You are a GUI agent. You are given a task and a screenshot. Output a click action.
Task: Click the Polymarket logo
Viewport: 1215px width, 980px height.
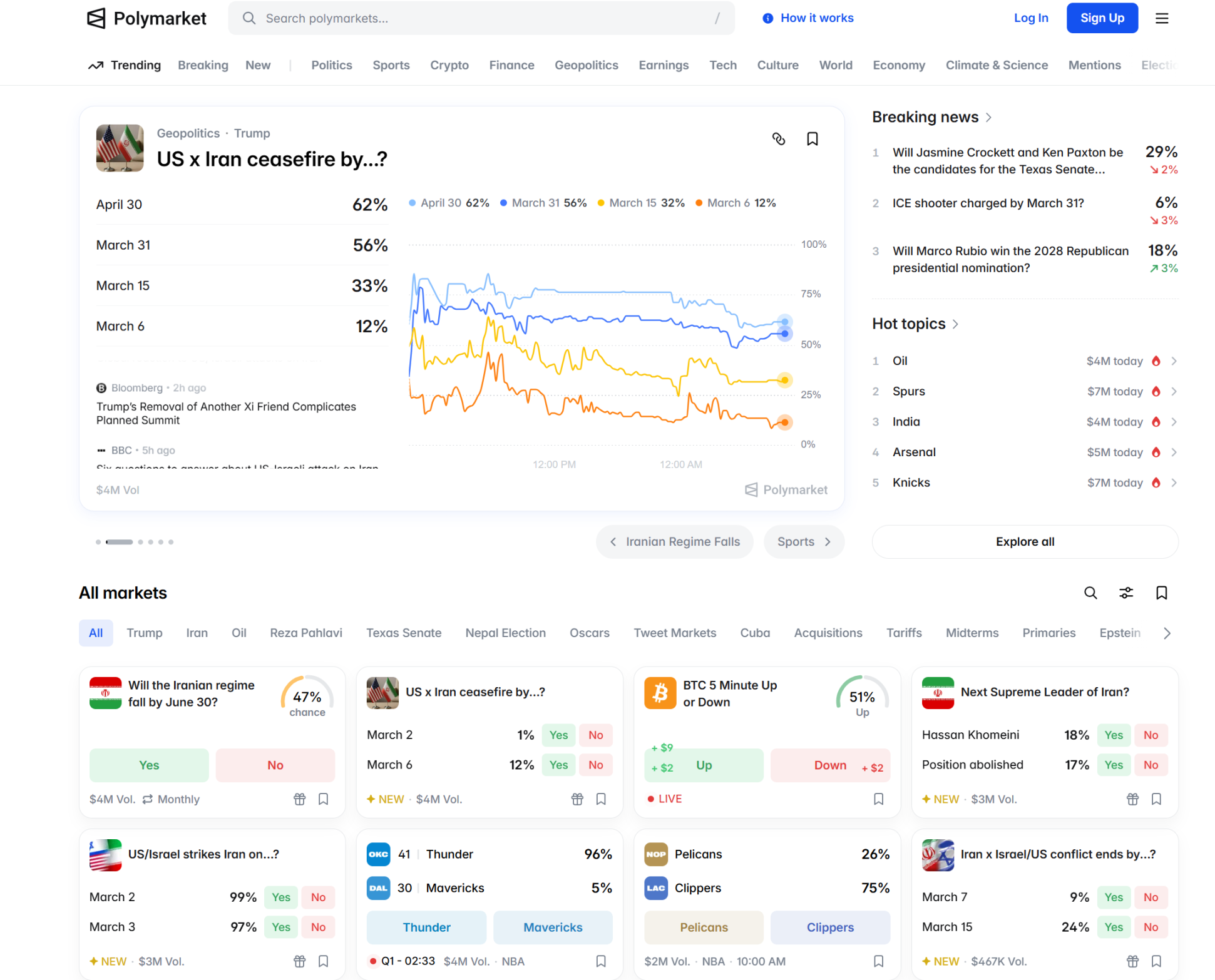tap(146, 18)
